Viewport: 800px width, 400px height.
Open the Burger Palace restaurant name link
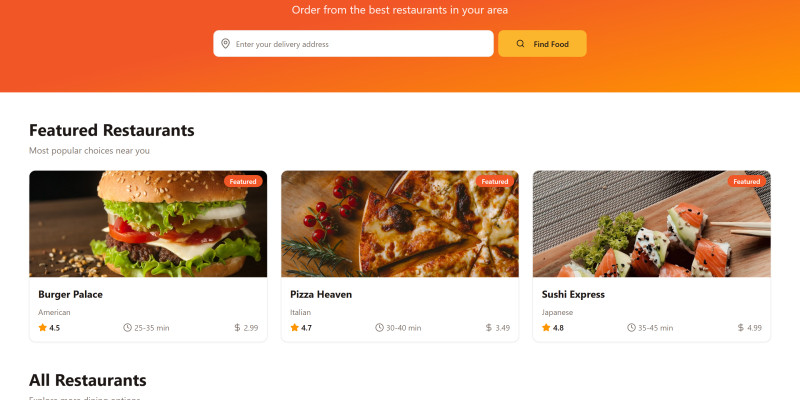click(x=70, y=295)
